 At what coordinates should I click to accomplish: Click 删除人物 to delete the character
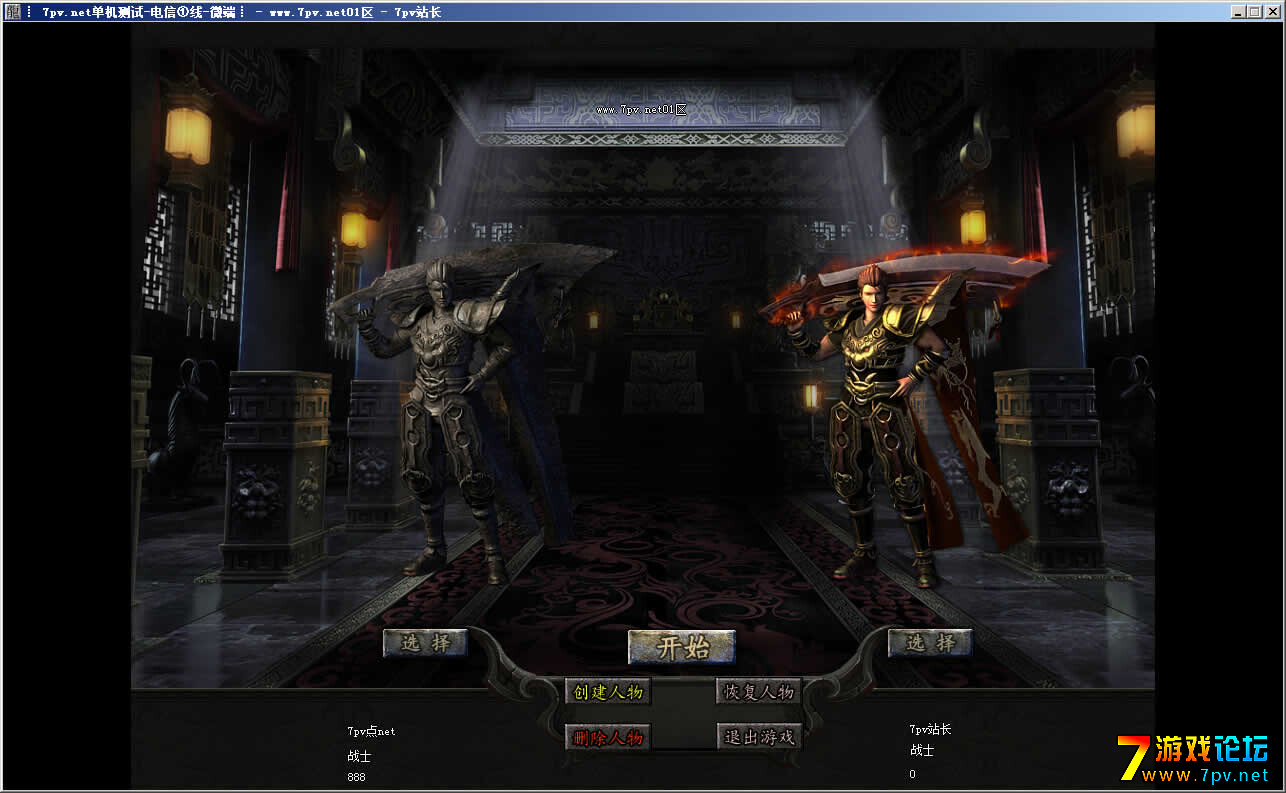coord(608,738)
